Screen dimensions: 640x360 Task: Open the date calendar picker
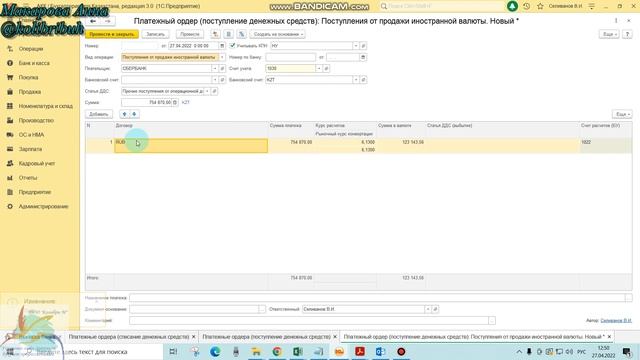(x=222, y=46)
